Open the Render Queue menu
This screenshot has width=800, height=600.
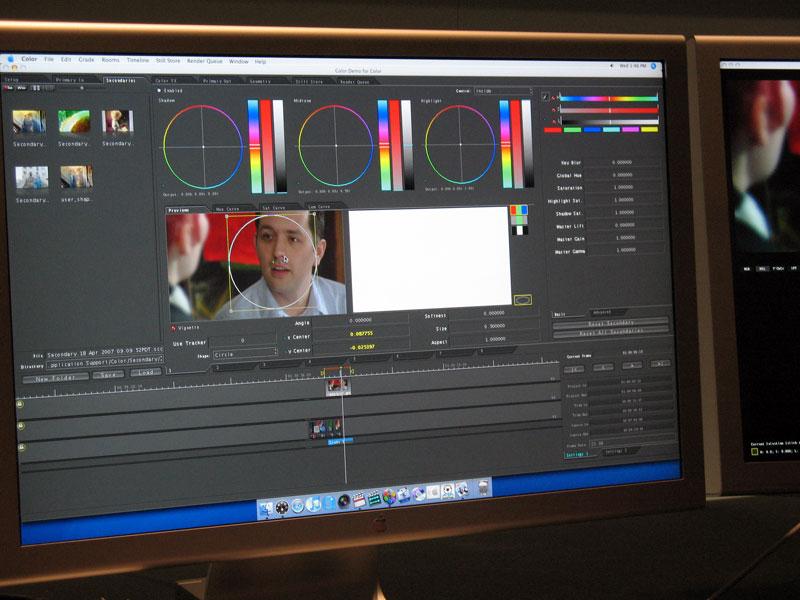(x=205, y=61)
